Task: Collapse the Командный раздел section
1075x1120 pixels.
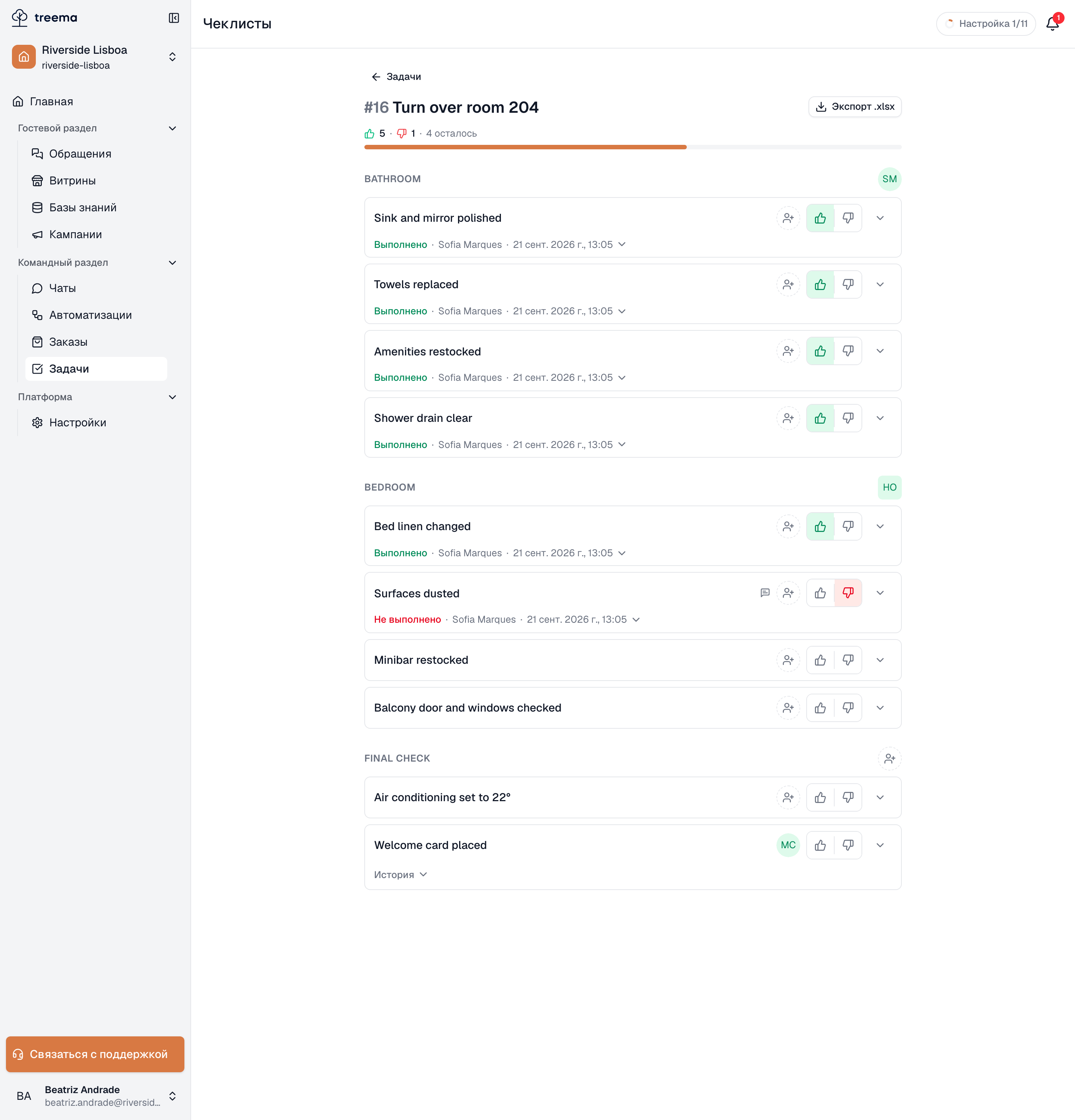Action: click(97, 262)
